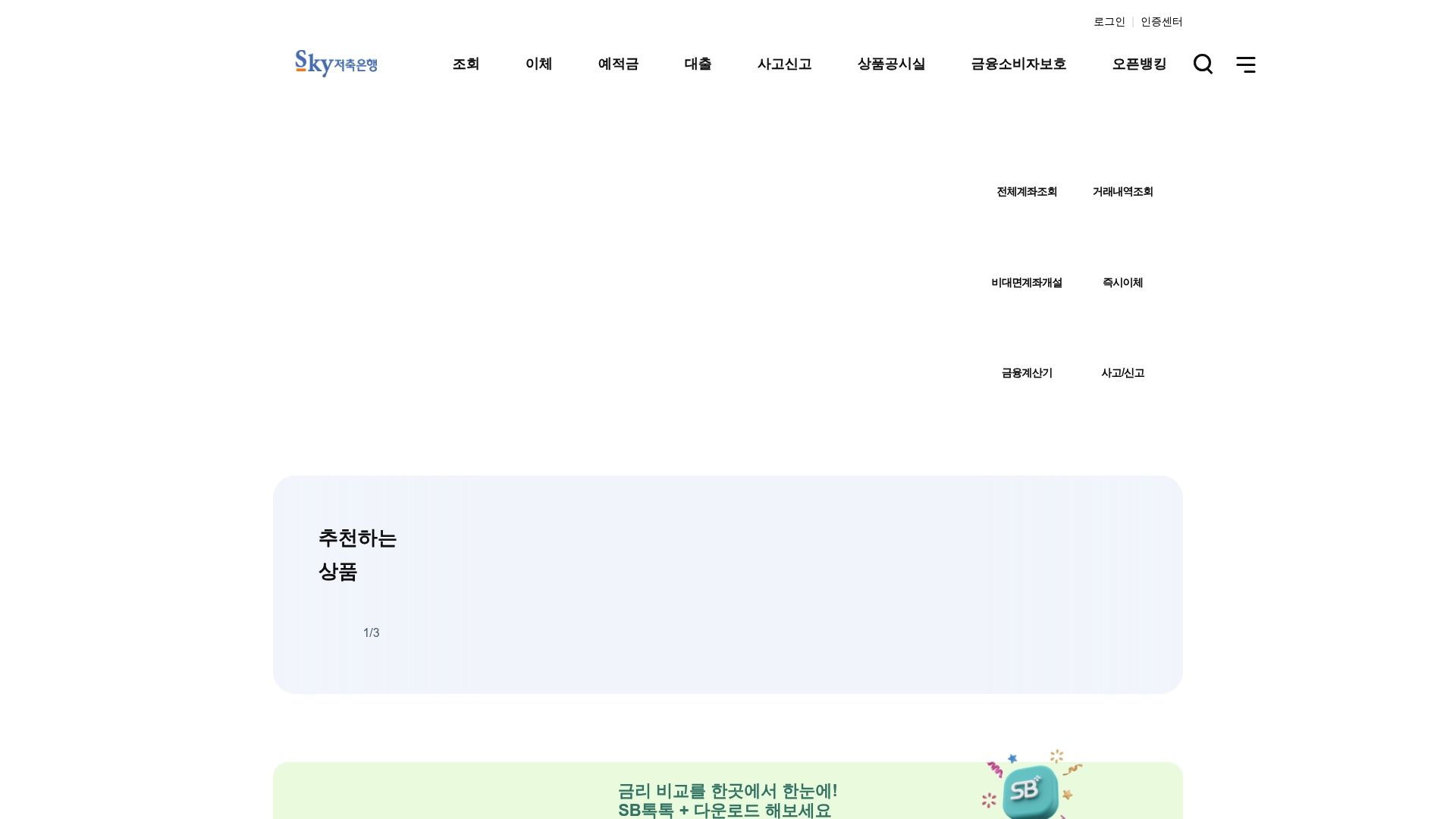Open the 이체 menu
Screen dimensions: 1456x819
[538, 64]
